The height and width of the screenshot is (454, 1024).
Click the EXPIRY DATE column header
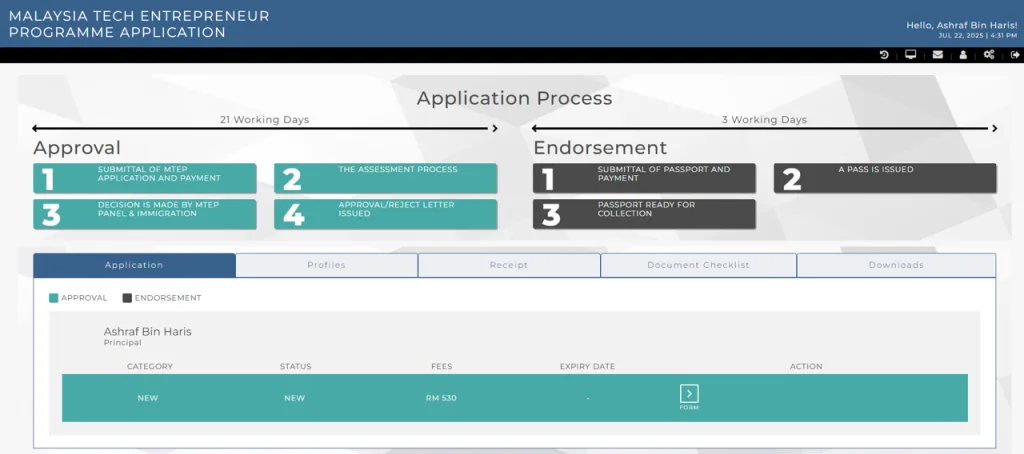pyautogui.click(x=587, y=366)
